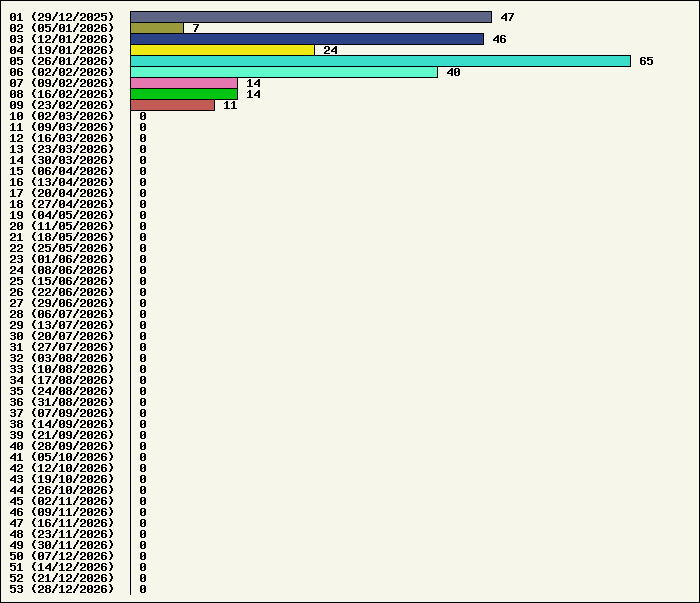Click the row label 01 (29/12/2025)

click(x=62, y=17)
